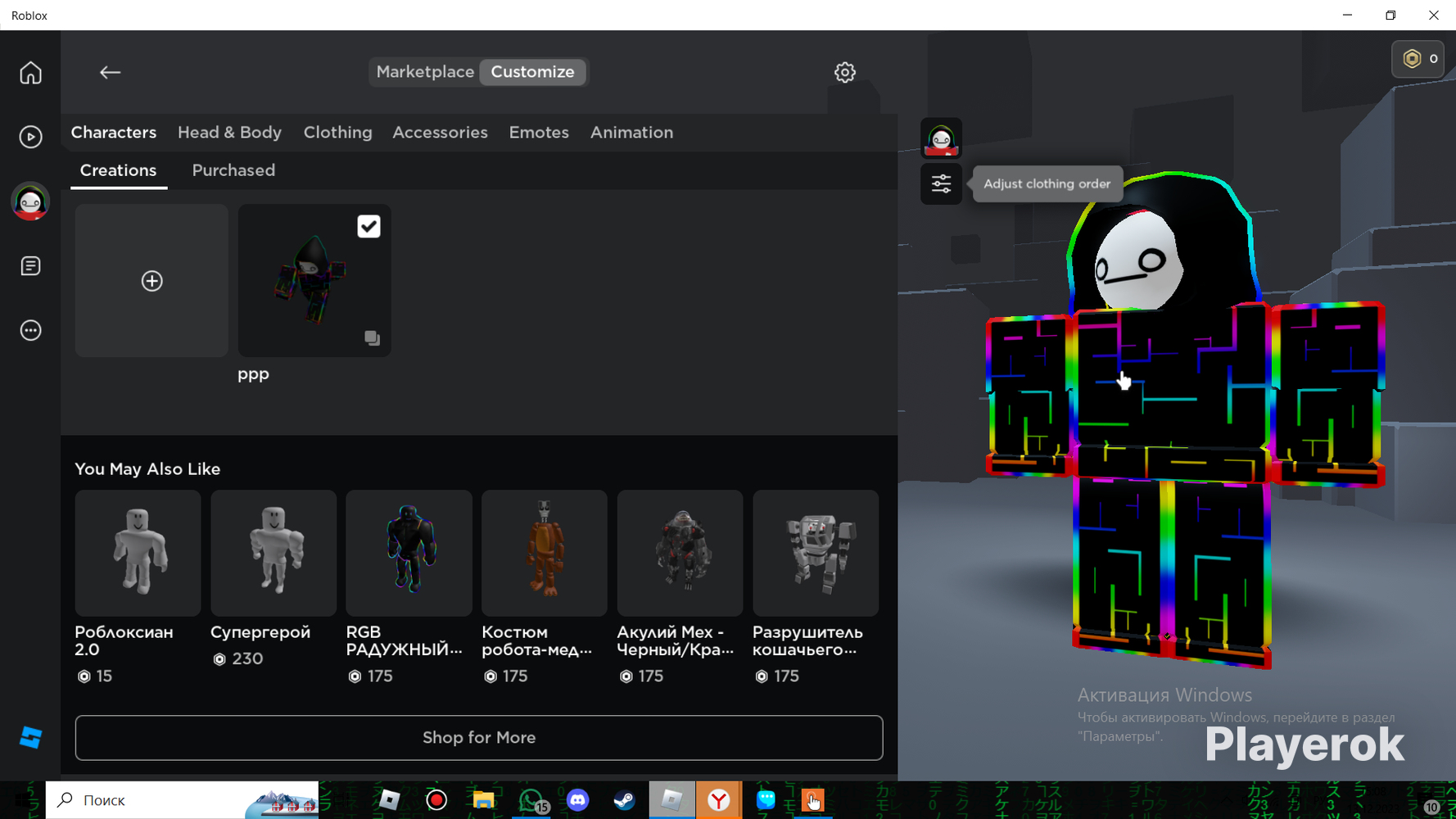Open the More options ellipsis icon
Viewport: 1456px width, 819px height.
[x=30, y=330]
